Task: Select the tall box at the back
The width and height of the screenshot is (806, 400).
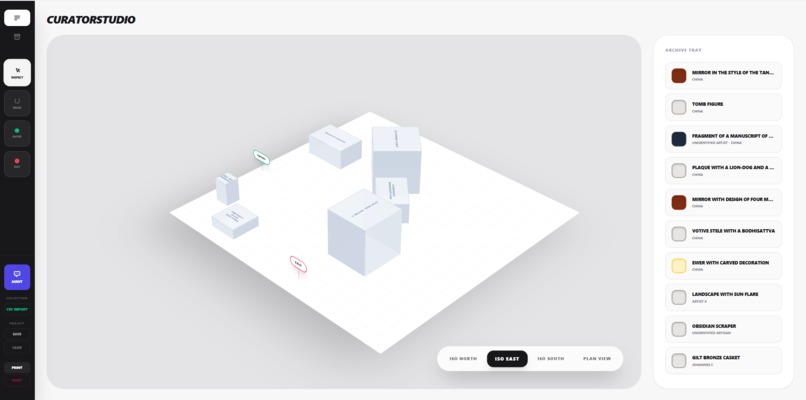Action: click(396, 160)
